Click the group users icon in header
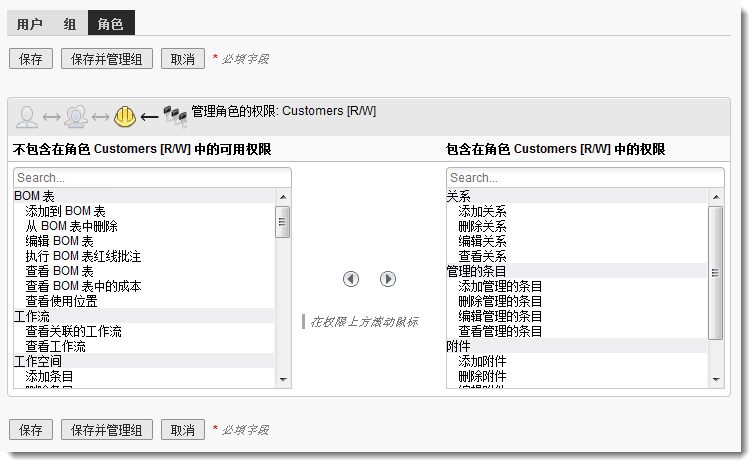Viewport: 756px width, 467px height. (x=76, y=117)
